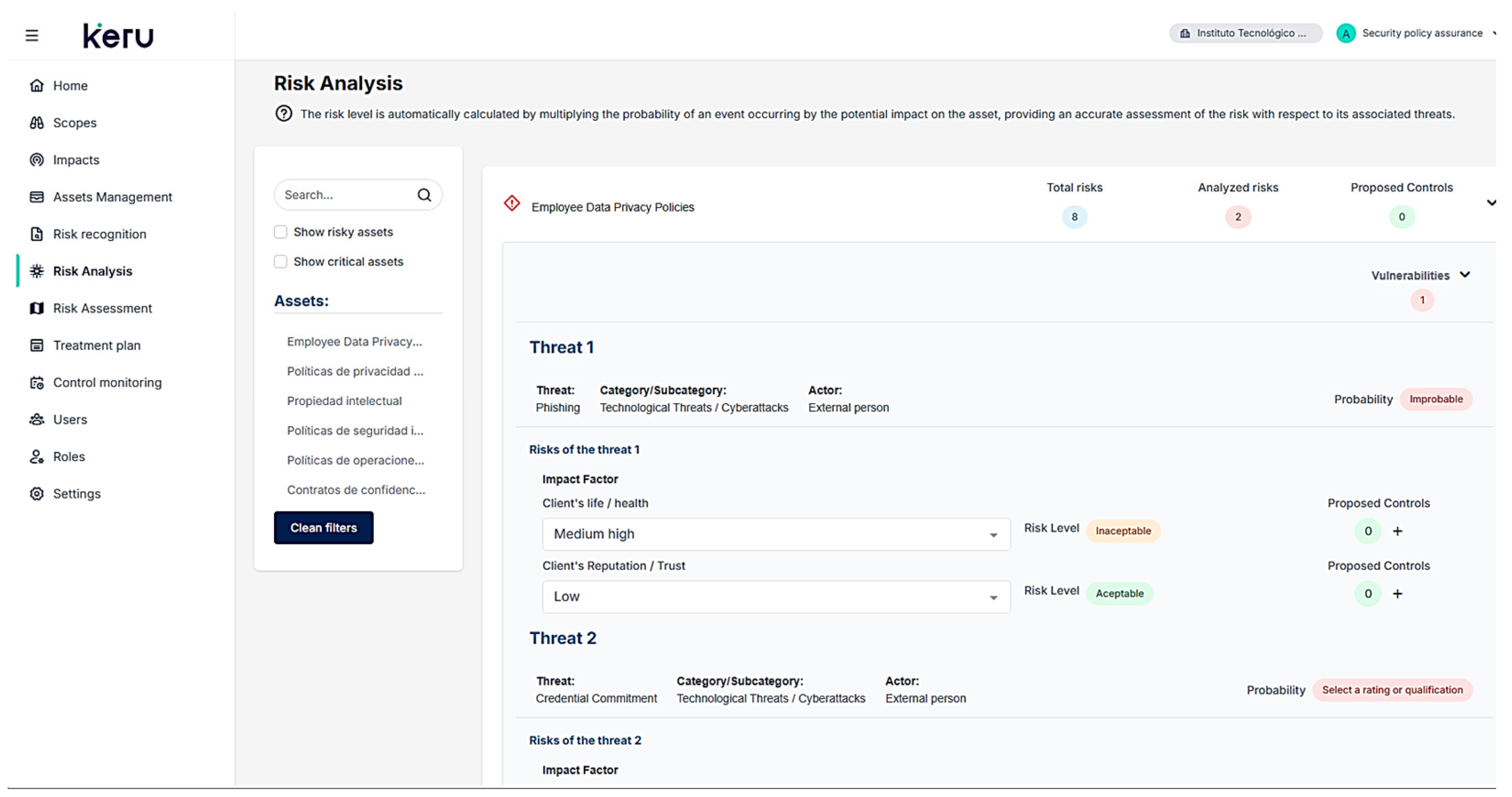Click the Assets Management icon

(x=37, y=197)
